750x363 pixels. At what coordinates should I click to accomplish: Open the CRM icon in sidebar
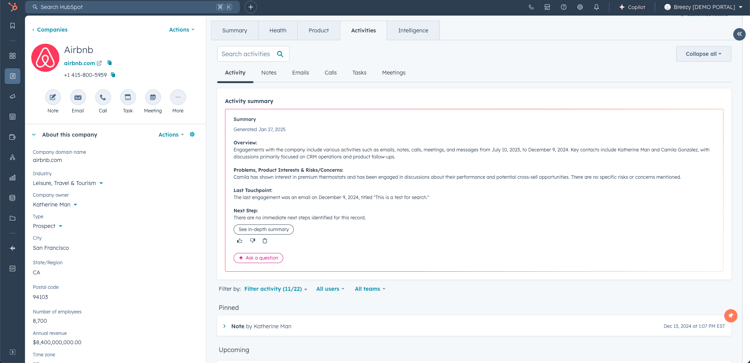12,76
